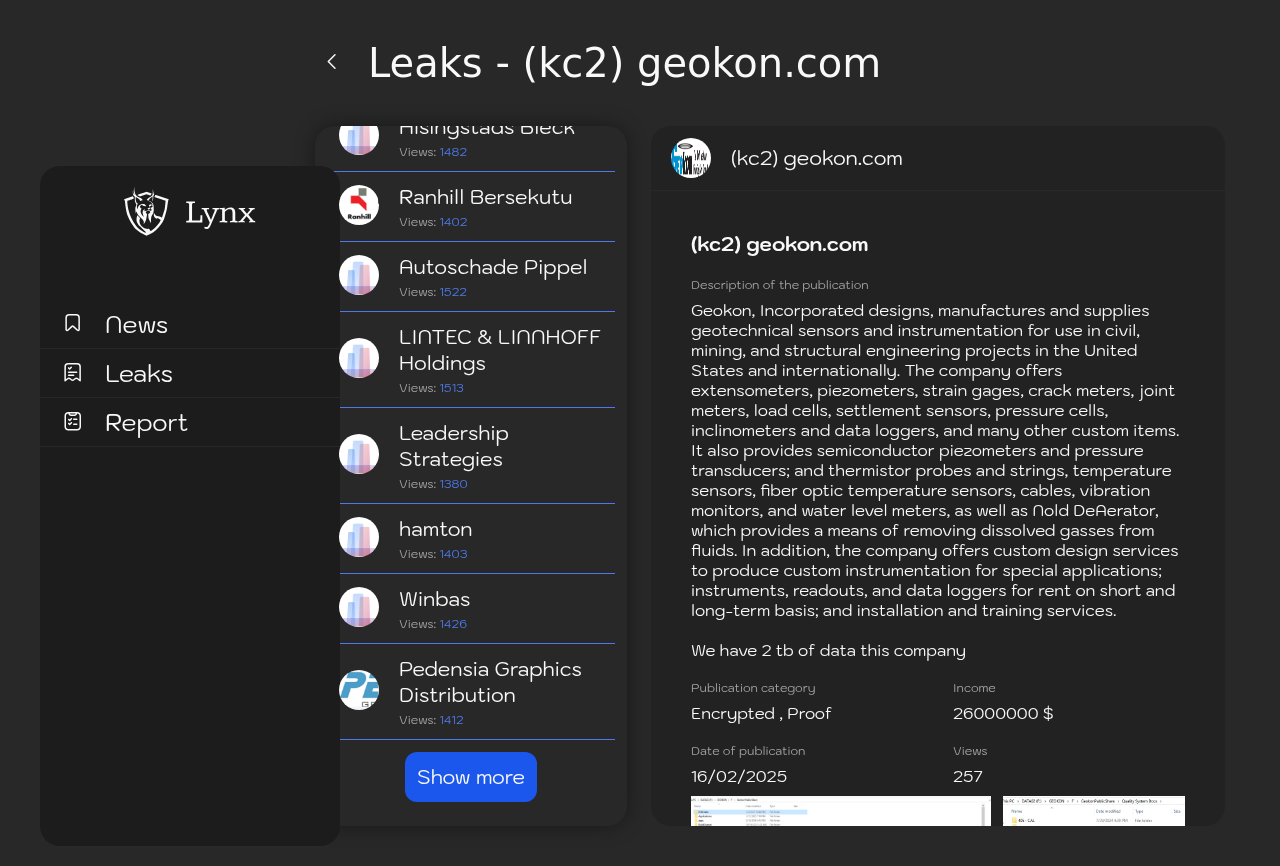
Task: Open the Autoschade Pippel leak entry
Action: [477, 277]
